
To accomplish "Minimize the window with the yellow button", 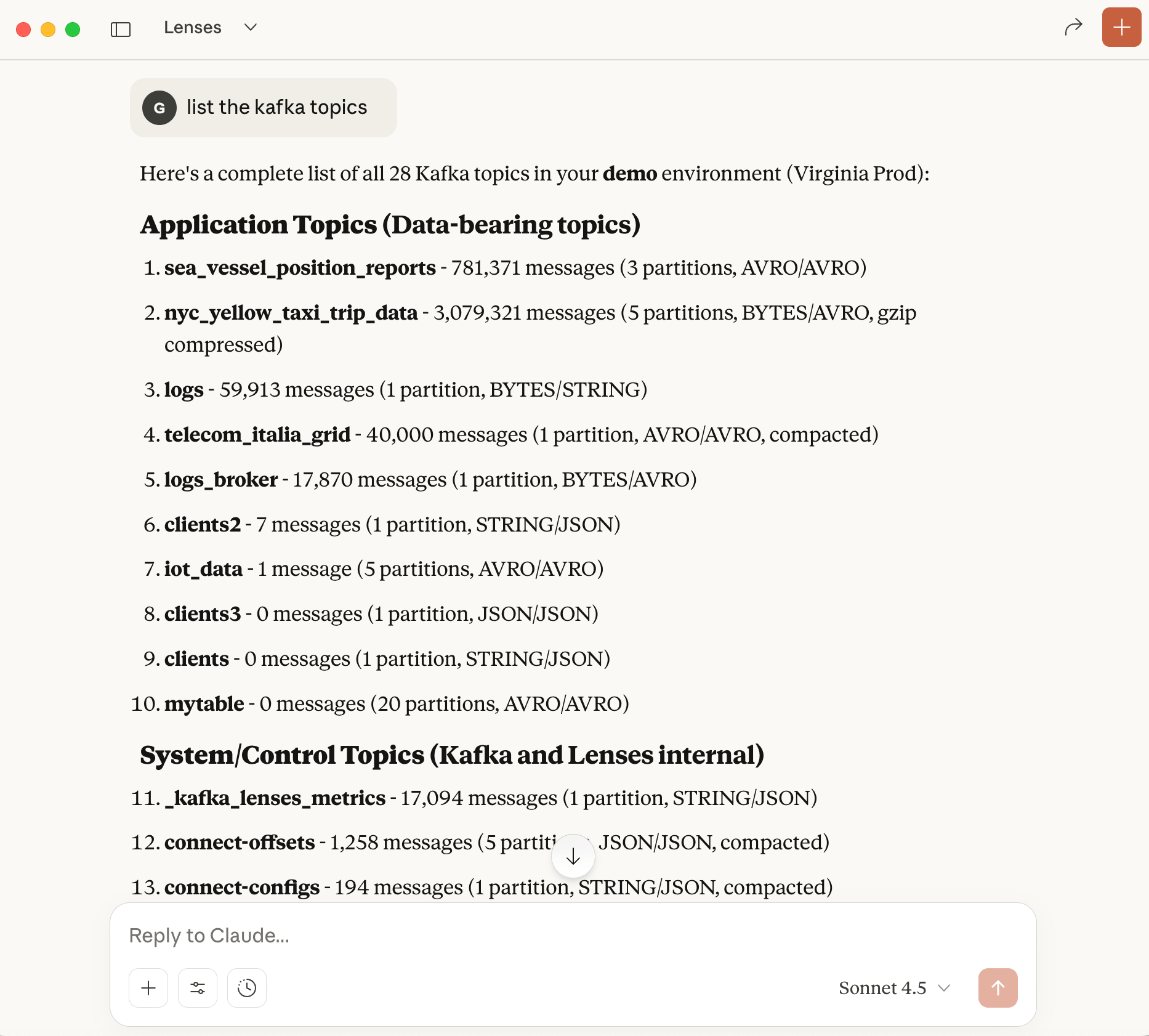I will click(x=47, y=29).
